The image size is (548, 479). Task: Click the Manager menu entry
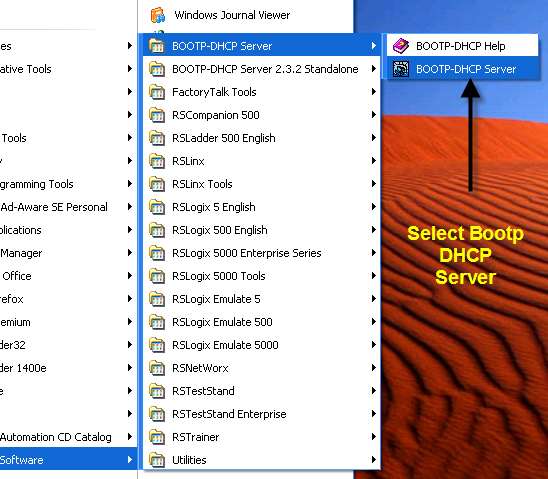tap(68, 253)
